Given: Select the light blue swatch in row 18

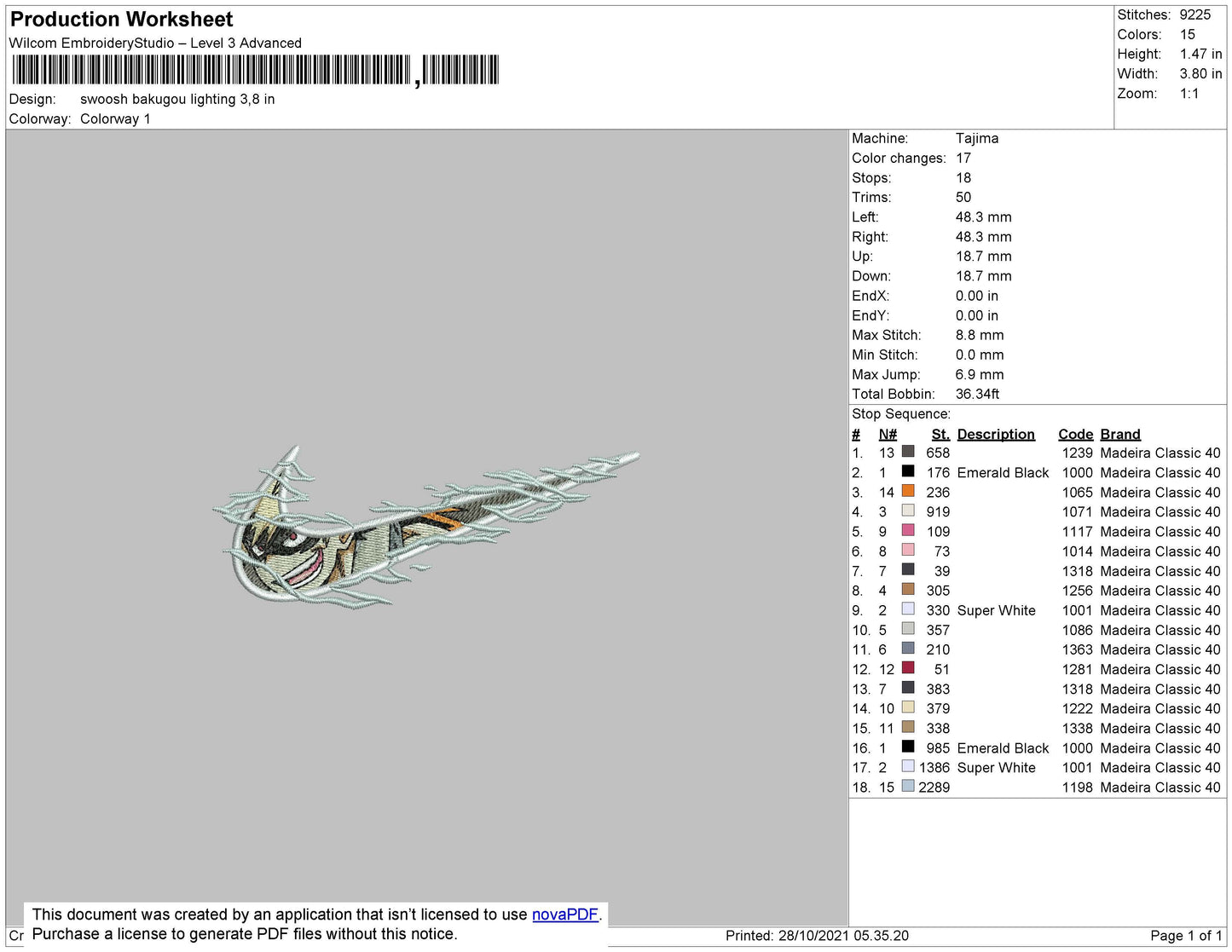Looking at the screenshot, I should click(x=908, y=786).
